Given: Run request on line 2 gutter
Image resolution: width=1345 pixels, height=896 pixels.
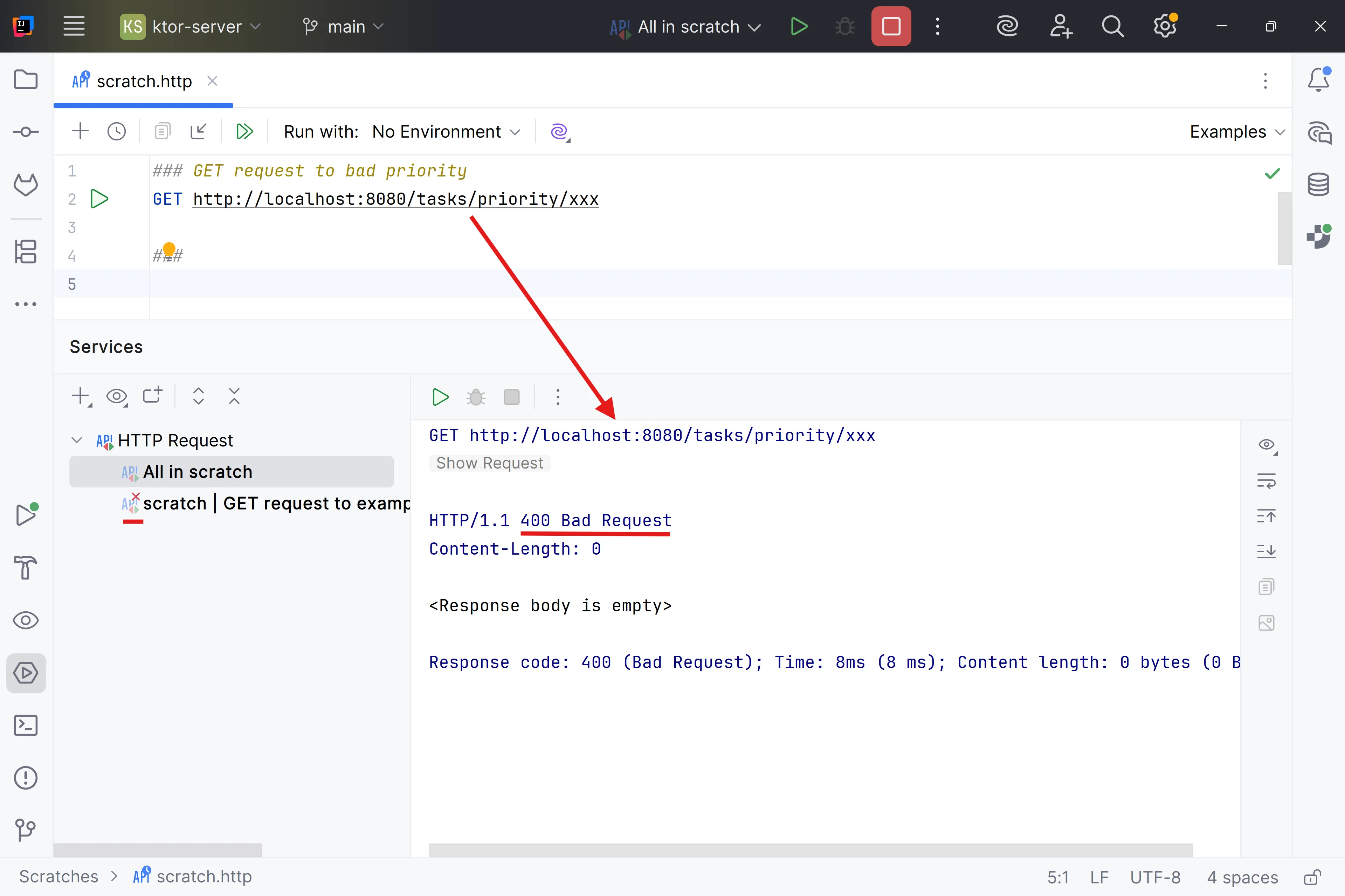Looking at the screenshot, I should [x=99, y=199].
